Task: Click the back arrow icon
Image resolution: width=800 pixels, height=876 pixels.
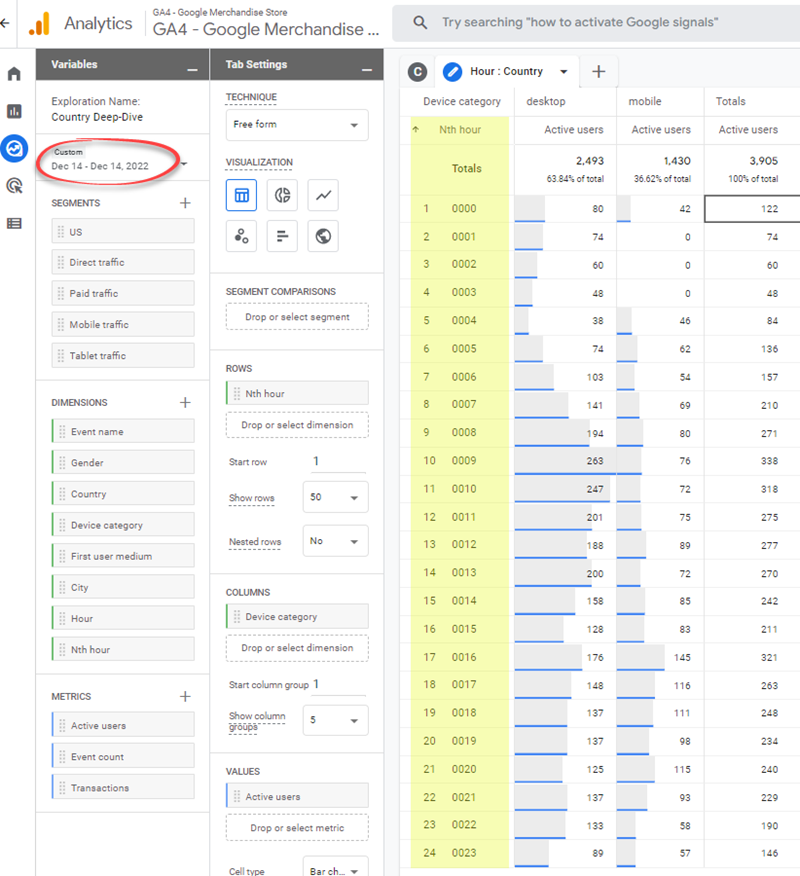Action: (x=4, y=23)
